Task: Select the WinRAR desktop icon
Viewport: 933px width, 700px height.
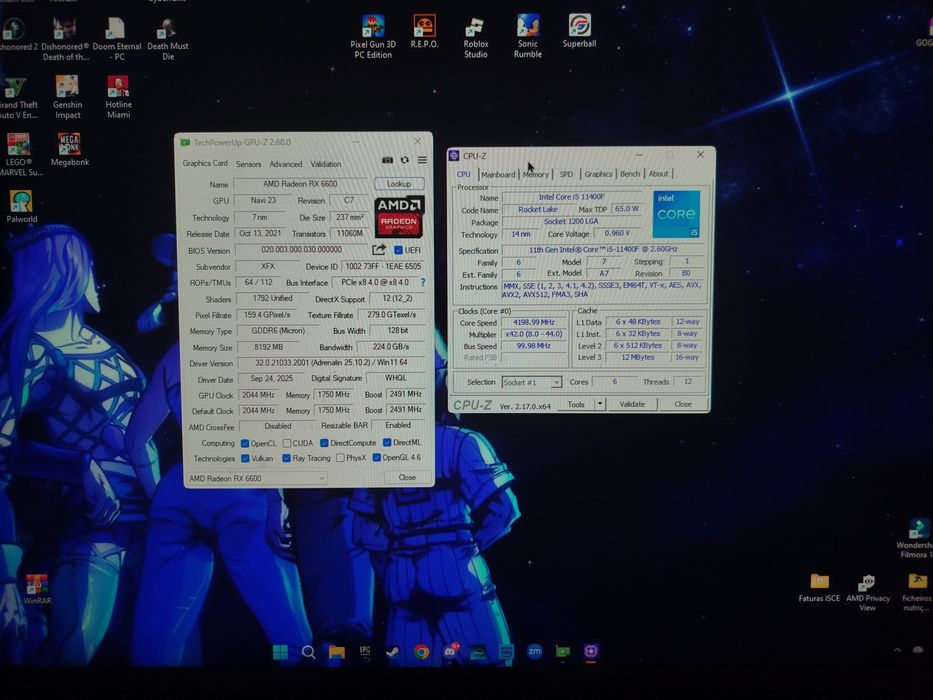Action: click(37, 589)
